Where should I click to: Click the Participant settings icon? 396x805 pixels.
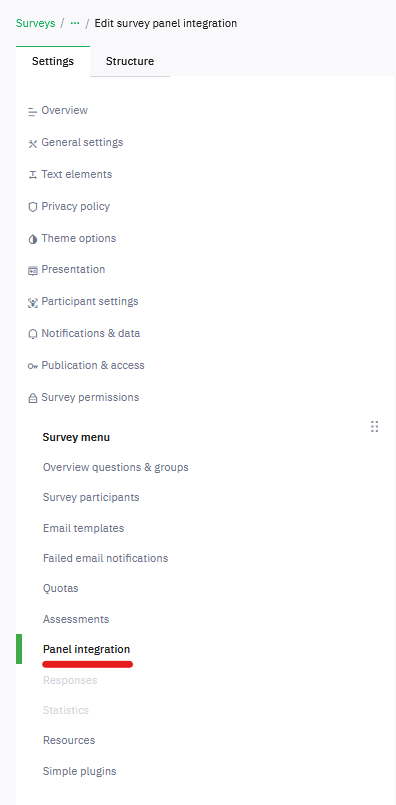33,303
